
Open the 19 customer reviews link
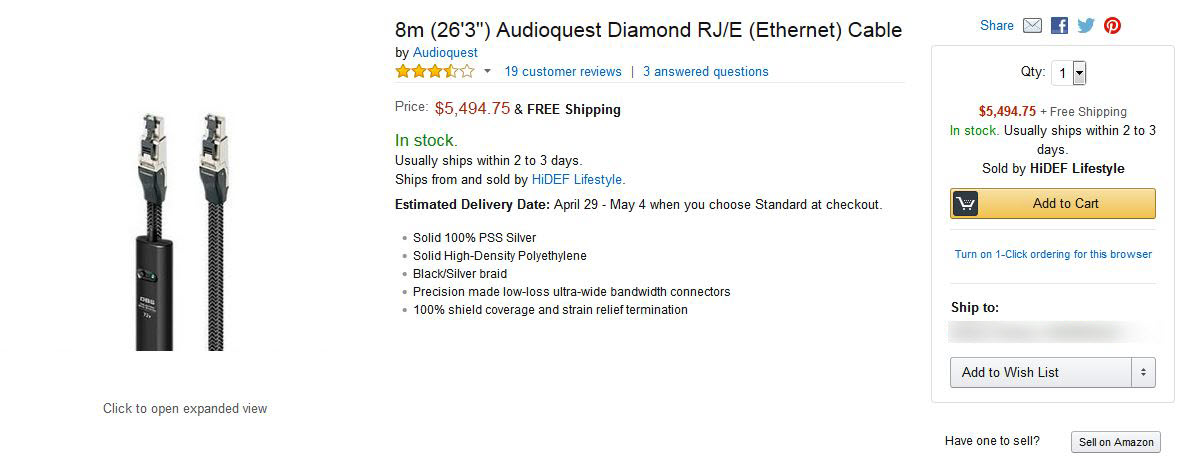point(563,71)
